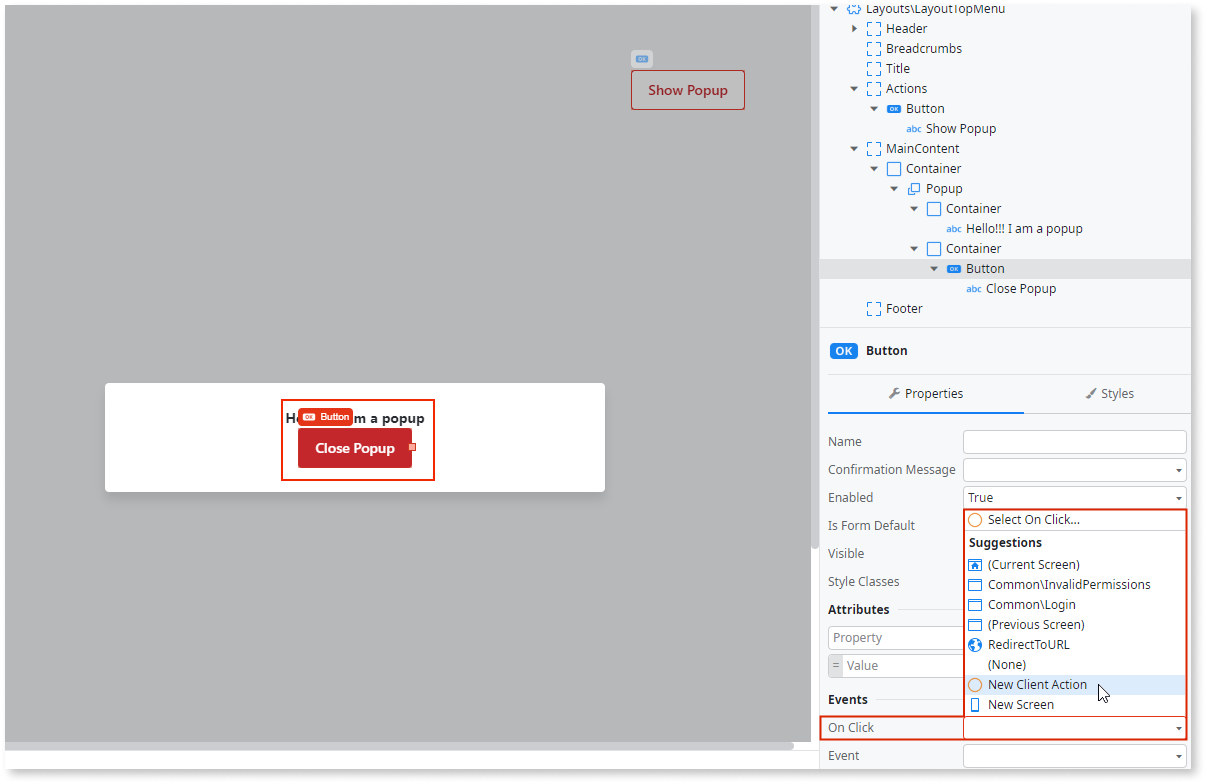
Task: Click the screen icon next to New Screen
Action: pyautogui.click(x=974, y=704)
